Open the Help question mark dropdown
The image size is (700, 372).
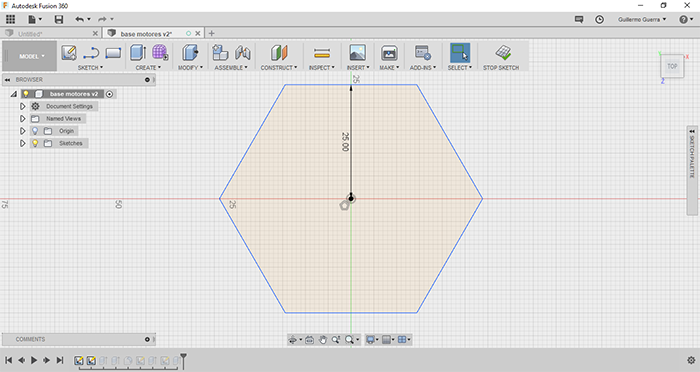[x=686, y=19]
